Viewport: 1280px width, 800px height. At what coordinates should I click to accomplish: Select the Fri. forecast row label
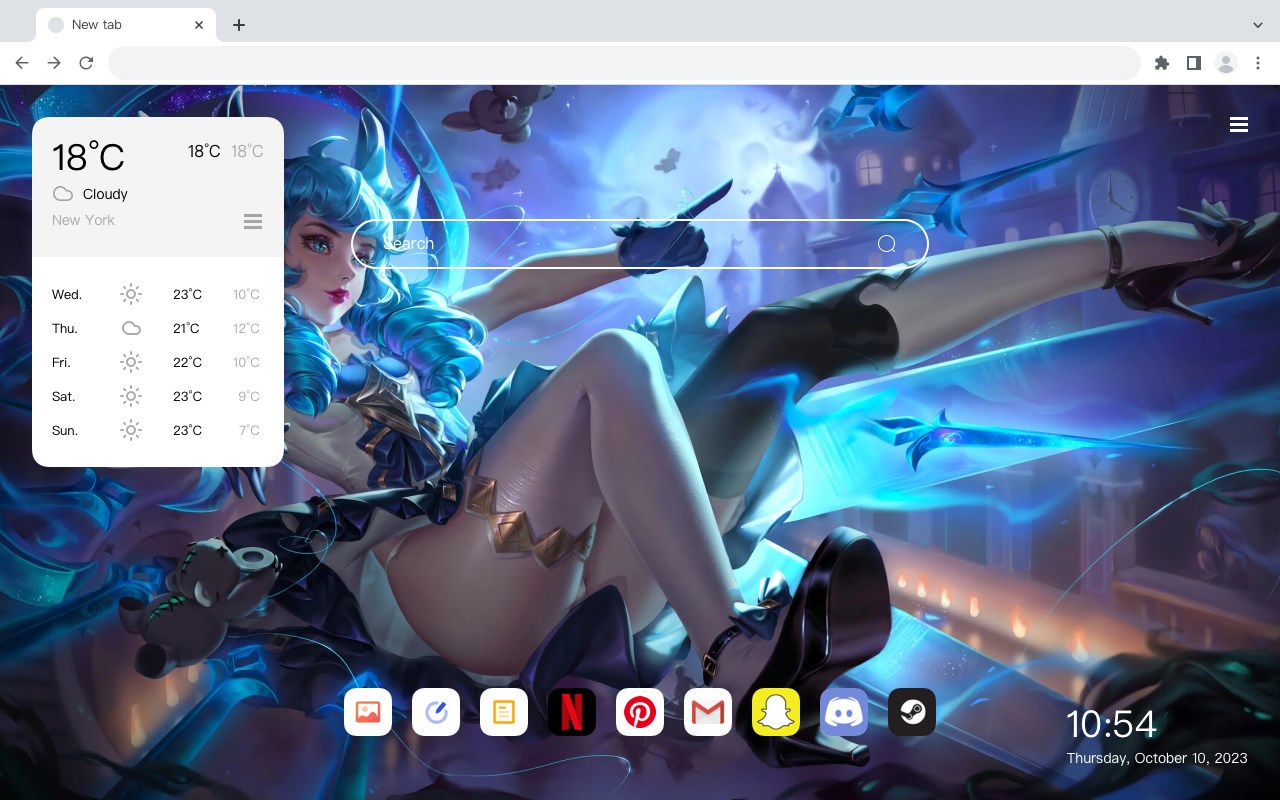(61, 363)
